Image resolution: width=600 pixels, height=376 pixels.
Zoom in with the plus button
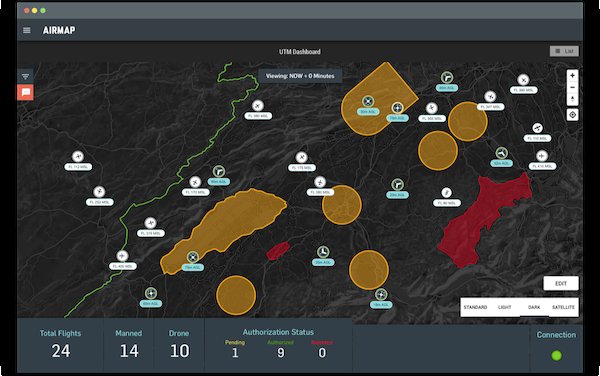(572, 75)
